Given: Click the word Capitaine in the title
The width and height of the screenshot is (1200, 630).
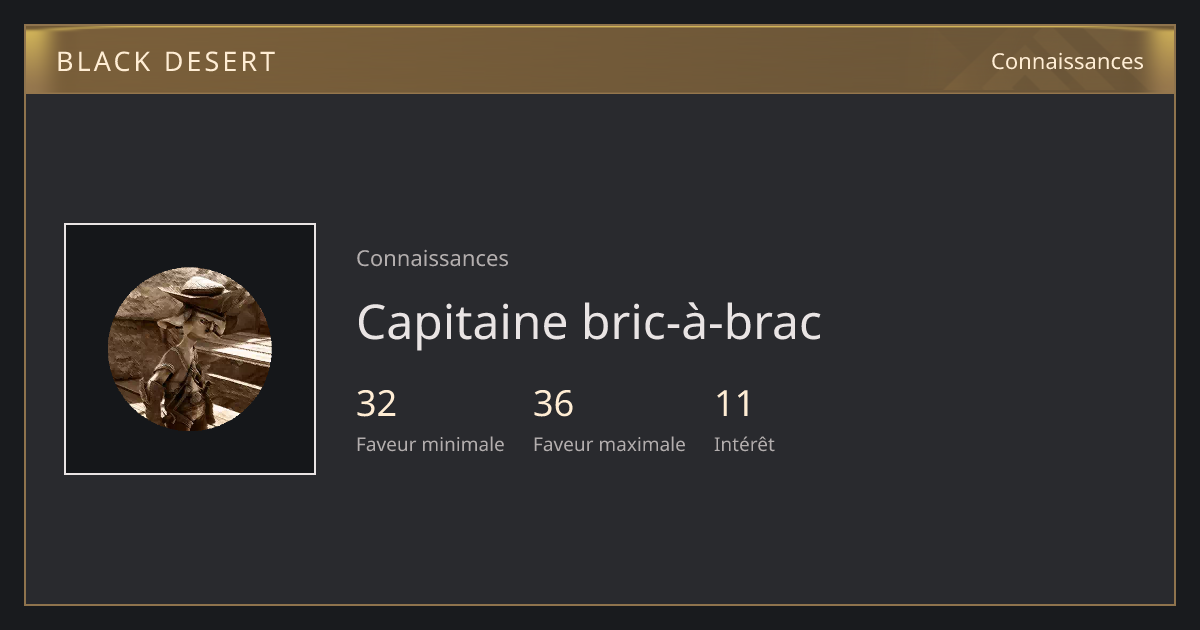Looking at the screenshot, I should [x=461, y=322].
